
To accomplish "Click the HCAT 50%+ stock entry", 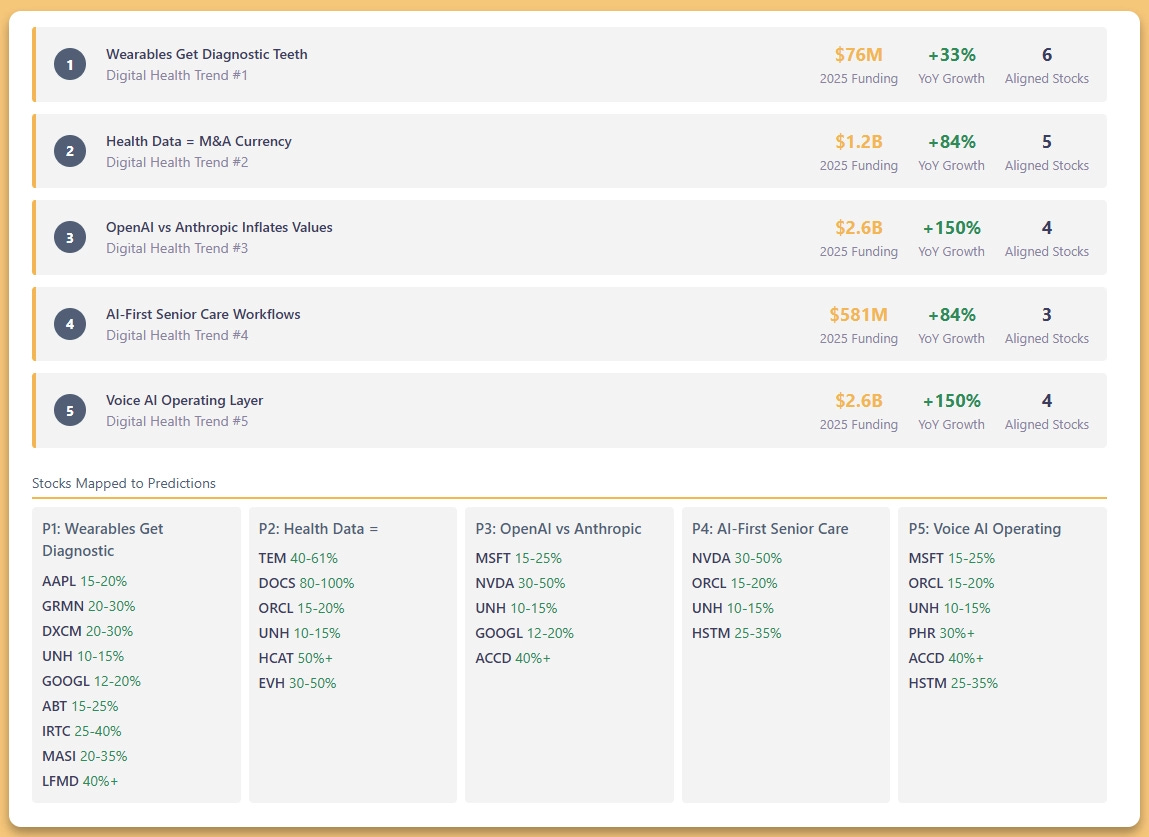I will [296, 657].
